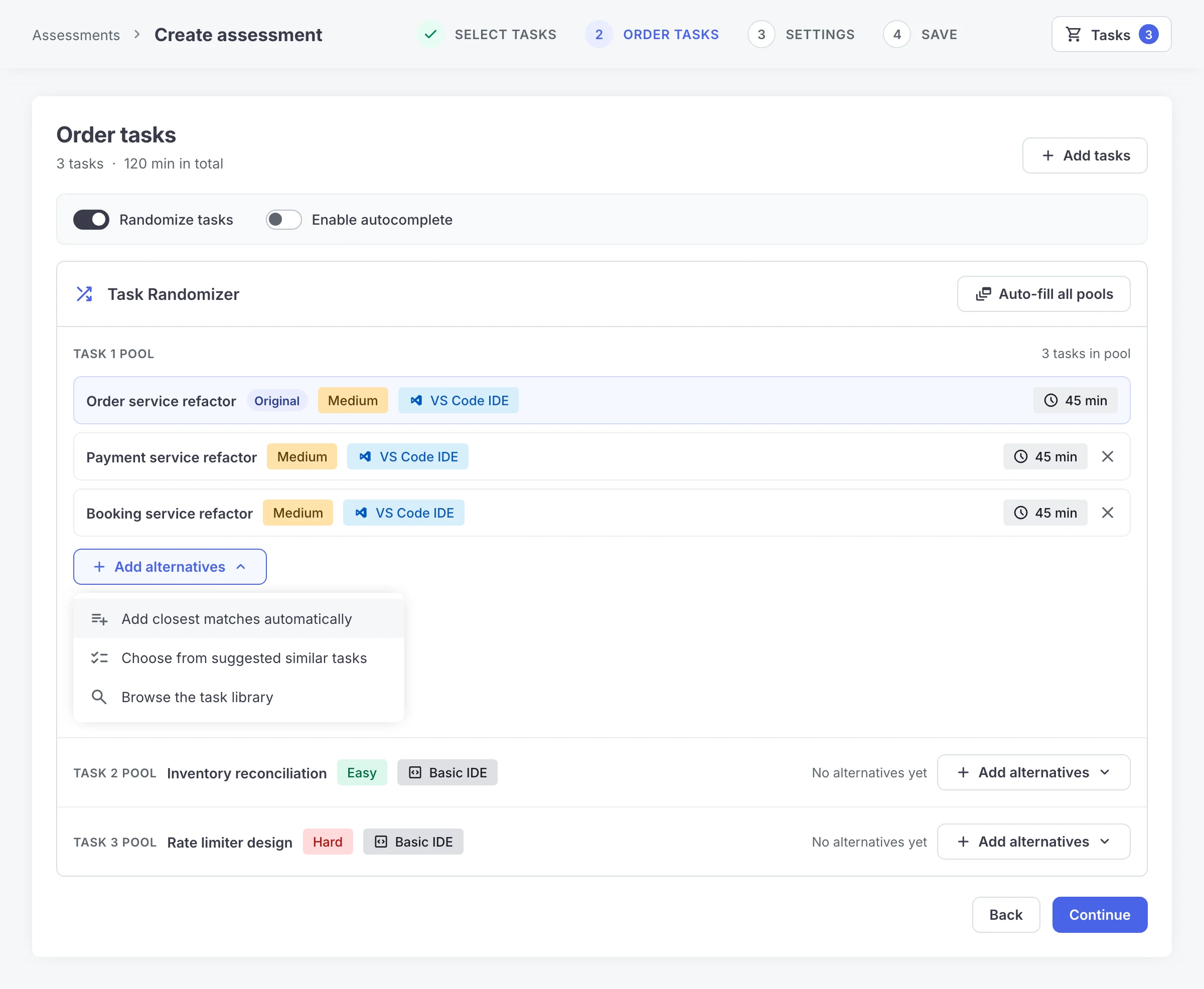Click Medium tag on Booking service refactor
1204x989 pixels.
(x=298, y=513)
